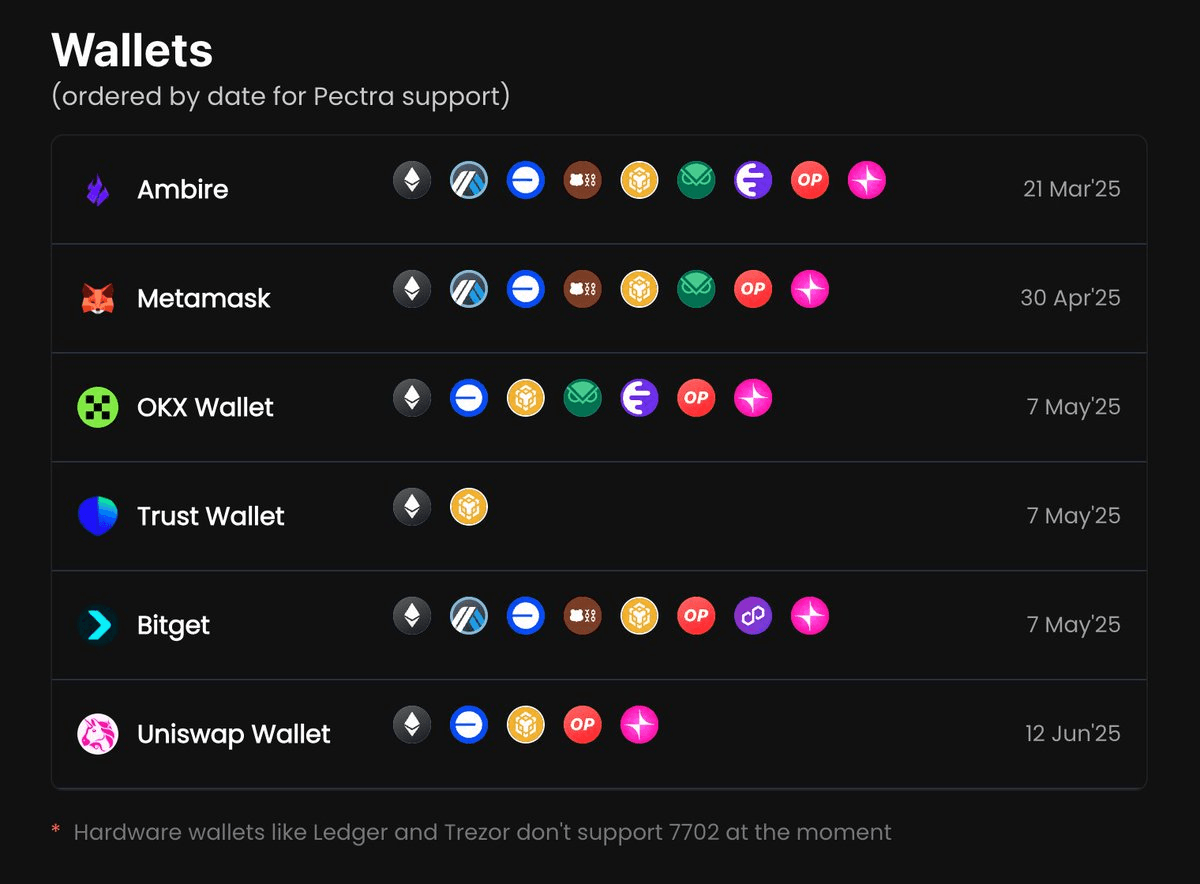Click the green Gnosis owl icon in Ambire row
Viewport: 1200px width, 884px height.
pos(696,180)
